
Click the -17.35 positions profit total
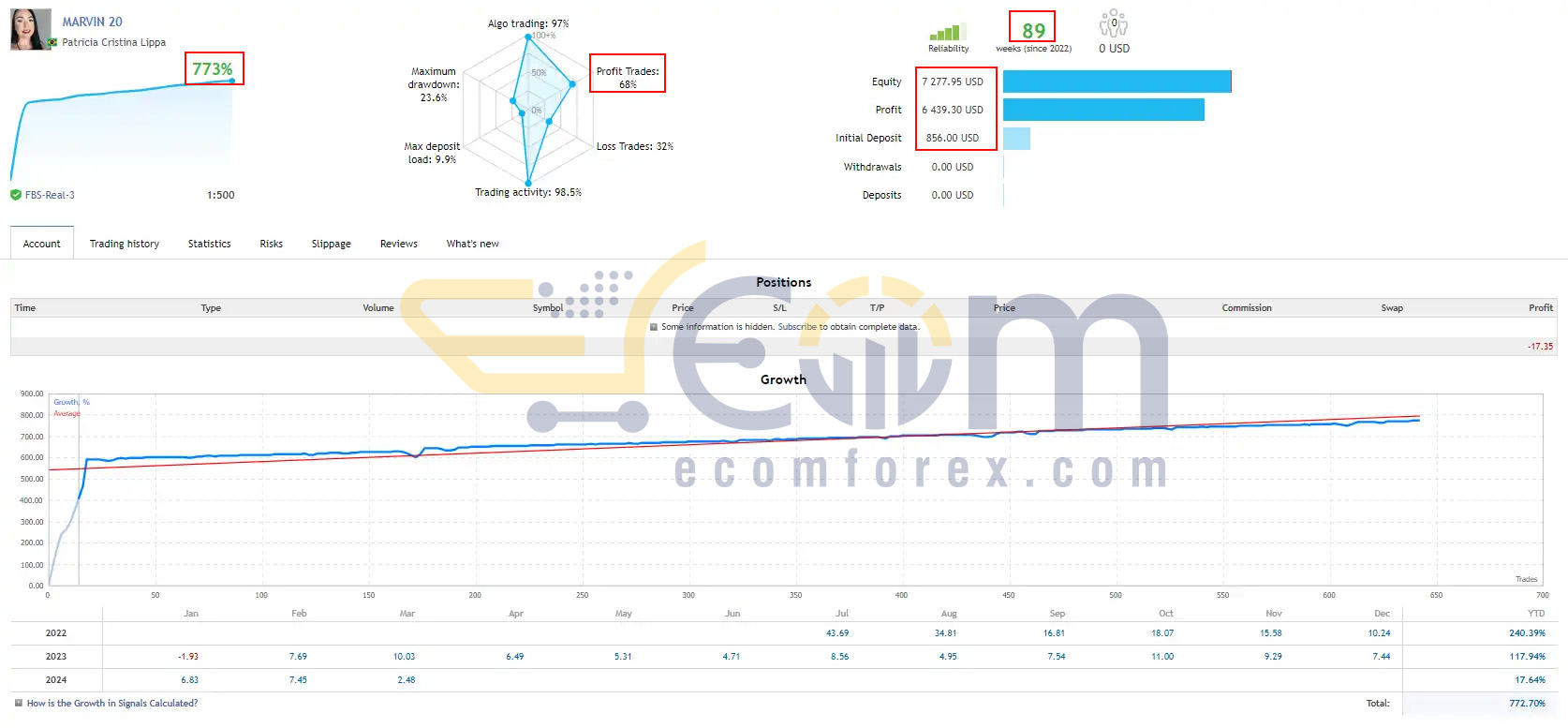[x=1540, y=347]
